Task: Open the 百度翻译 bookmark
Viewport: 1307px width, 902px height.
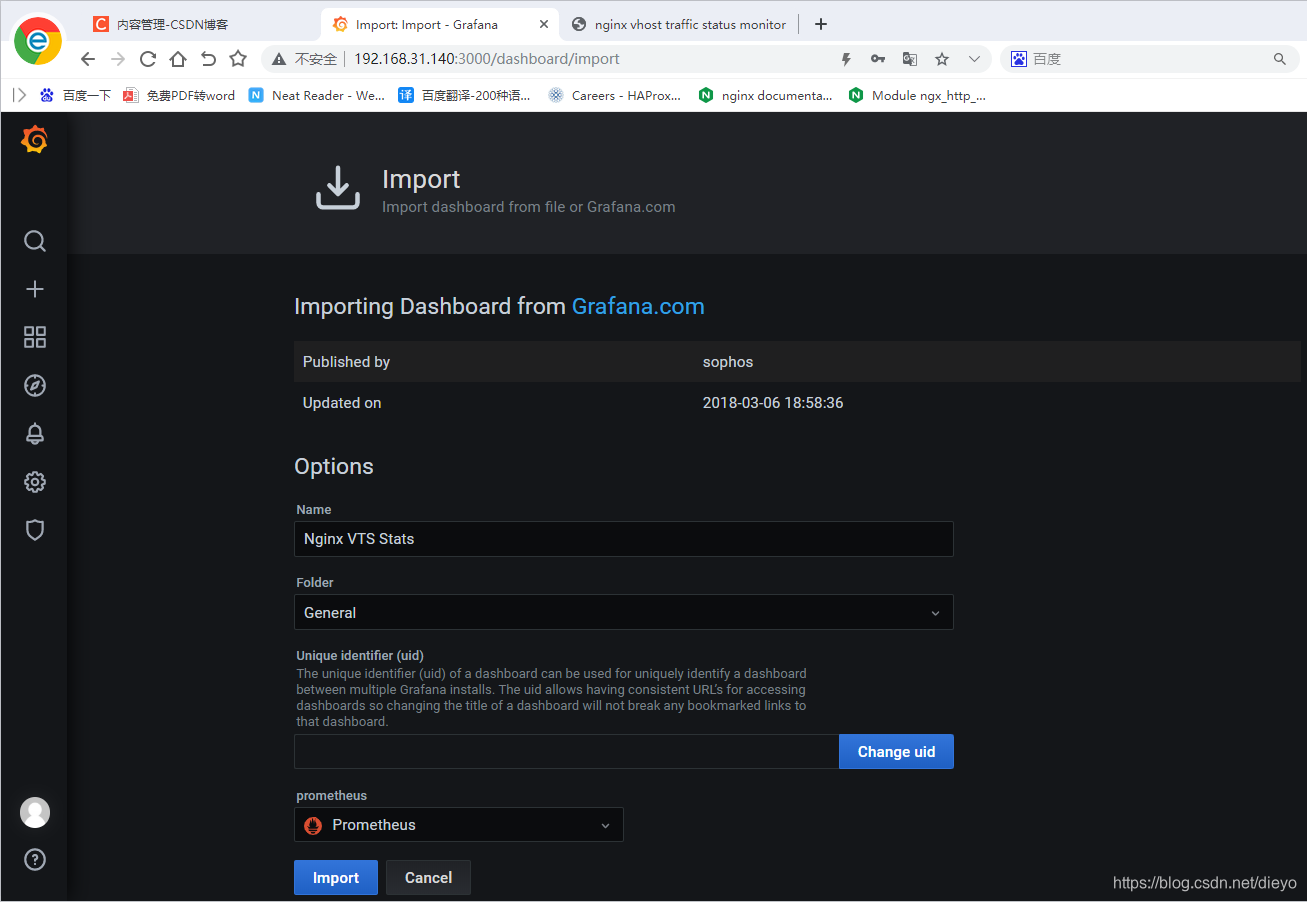Action: coord(465,95)
